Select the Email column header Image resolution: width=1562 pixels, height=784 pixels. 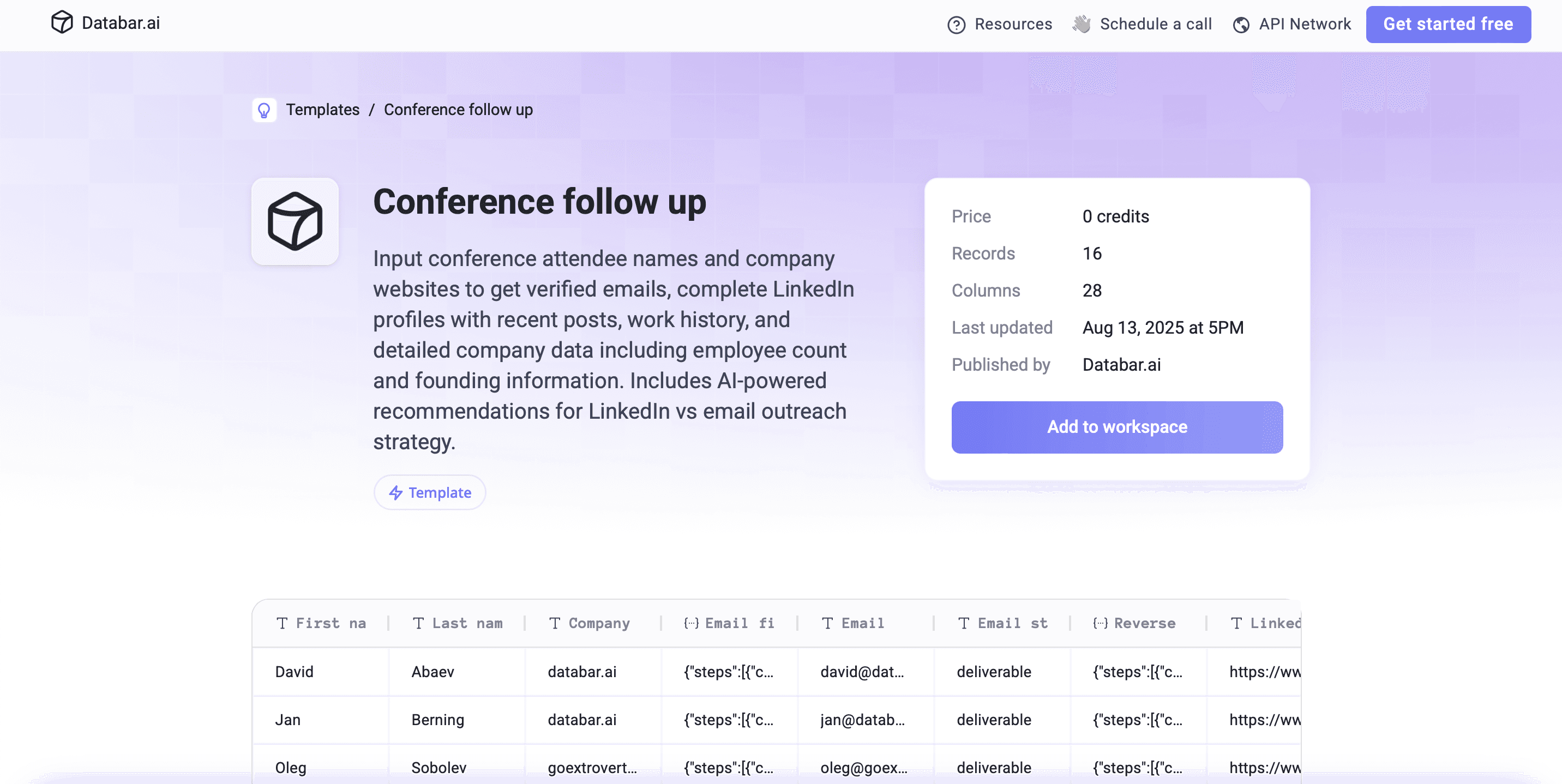tap(862, 623)
